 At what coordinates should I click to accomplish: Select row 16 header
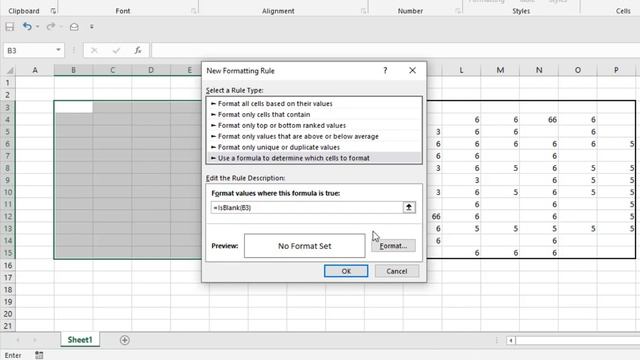point(8,265)
